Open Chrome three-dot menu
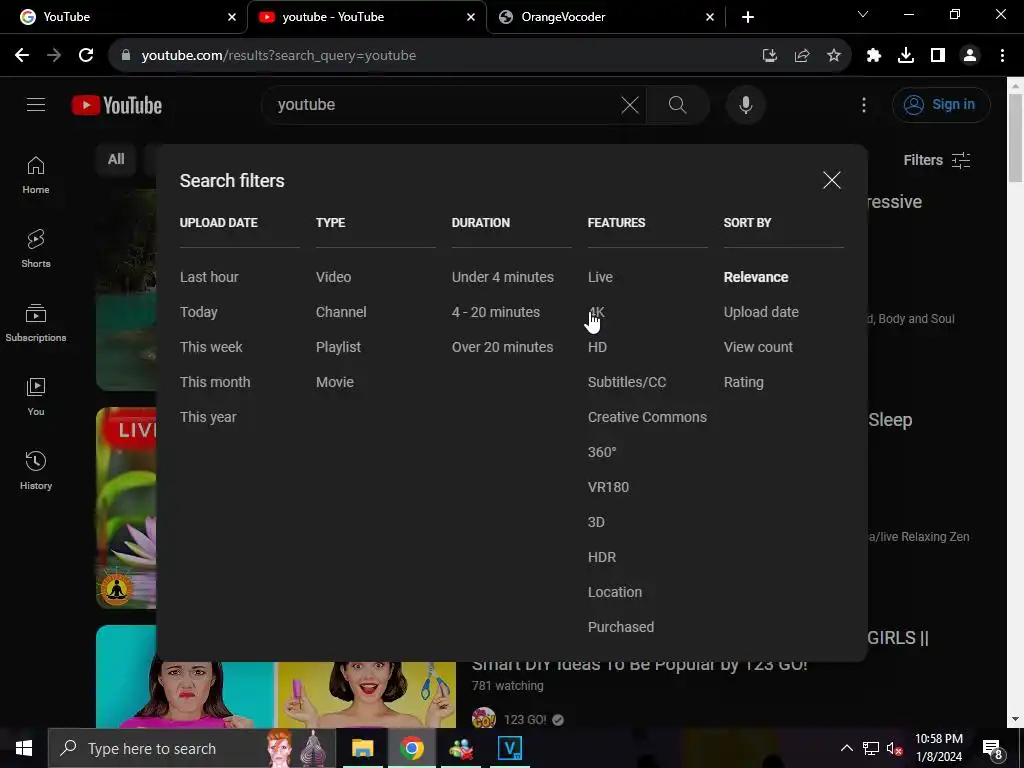Screen dimensions: 1024x768 1002,56
